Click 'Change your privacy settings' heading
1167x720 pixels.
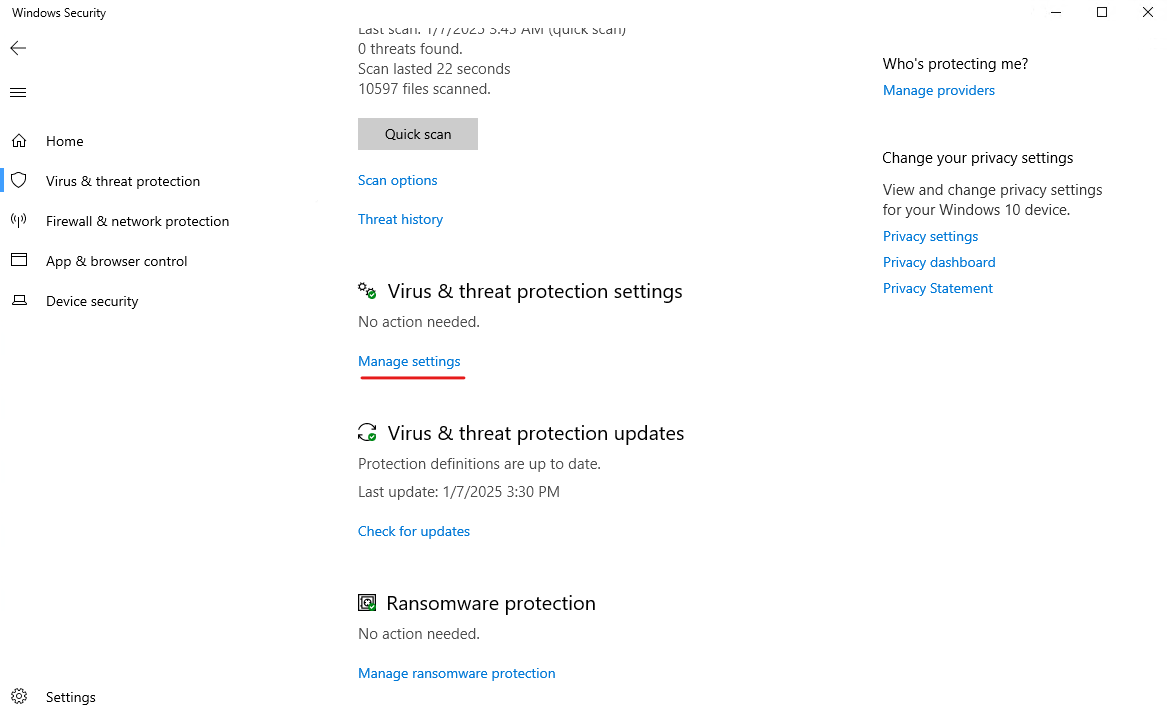coord(978,158)
